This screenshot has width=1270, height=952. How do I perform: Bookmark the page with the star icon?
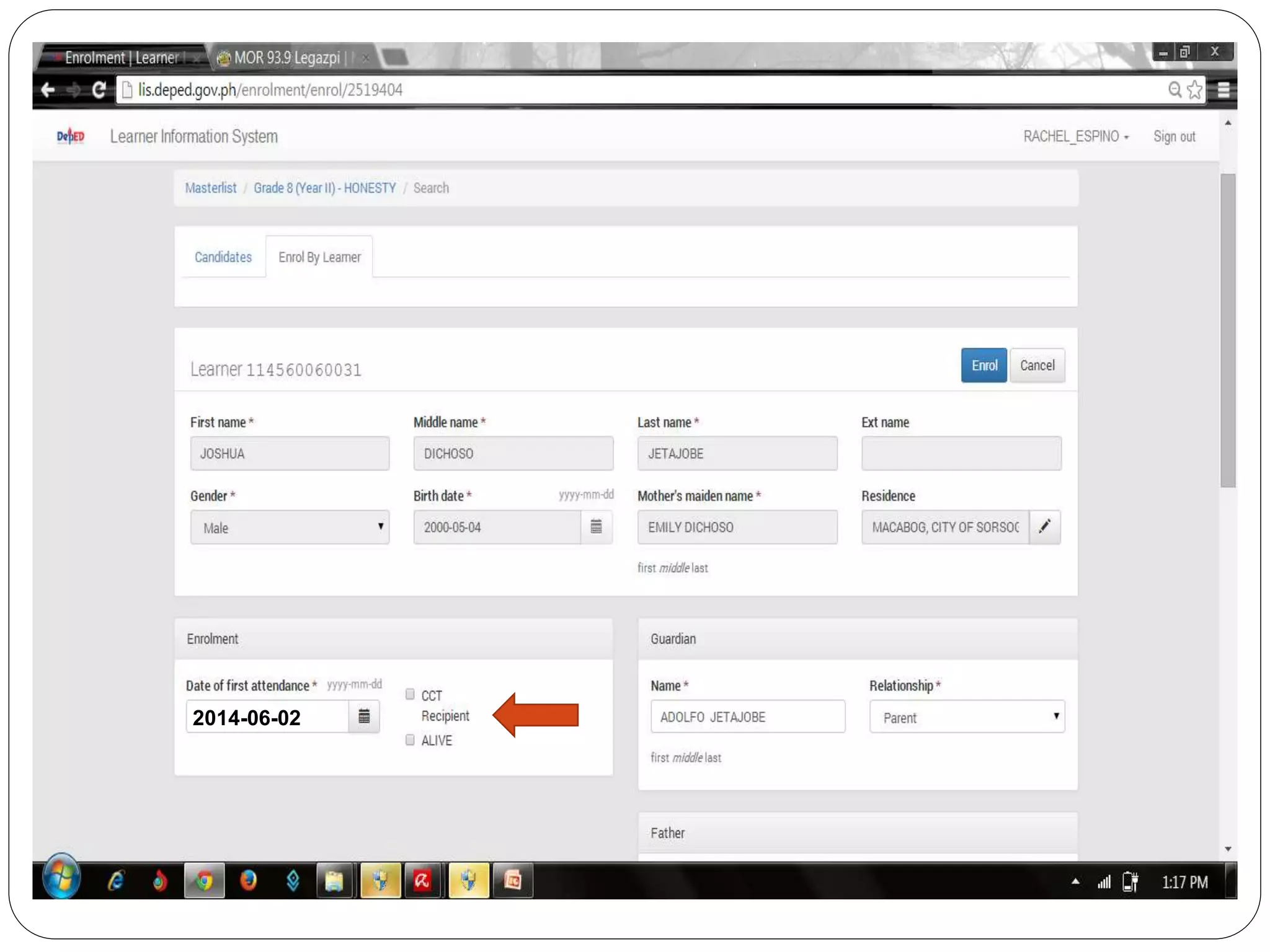point(1194,90)
